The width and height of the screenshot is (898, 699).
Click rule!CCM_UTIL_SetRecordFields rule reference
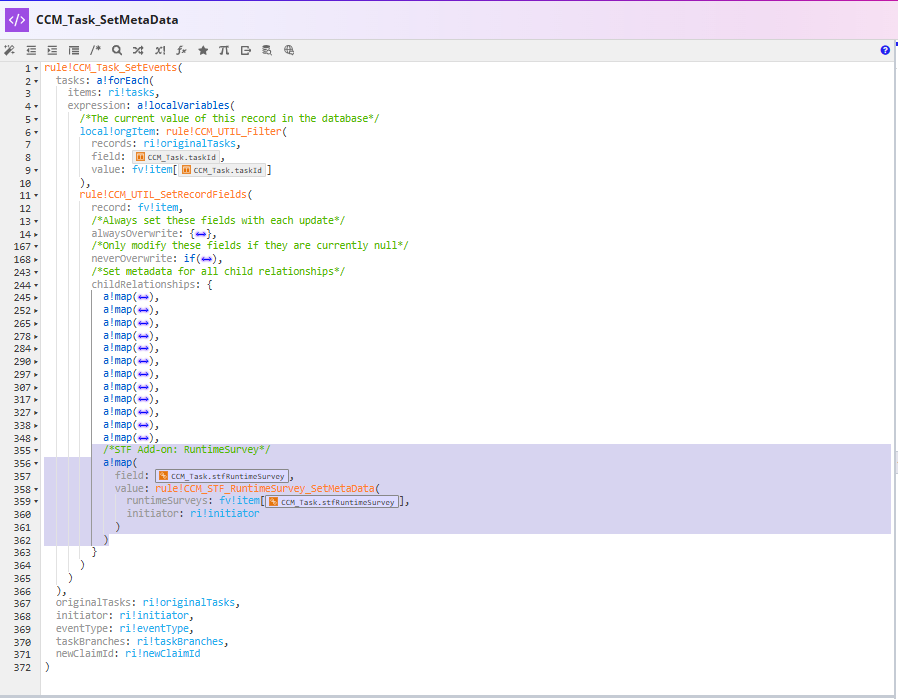click(163, 195)
